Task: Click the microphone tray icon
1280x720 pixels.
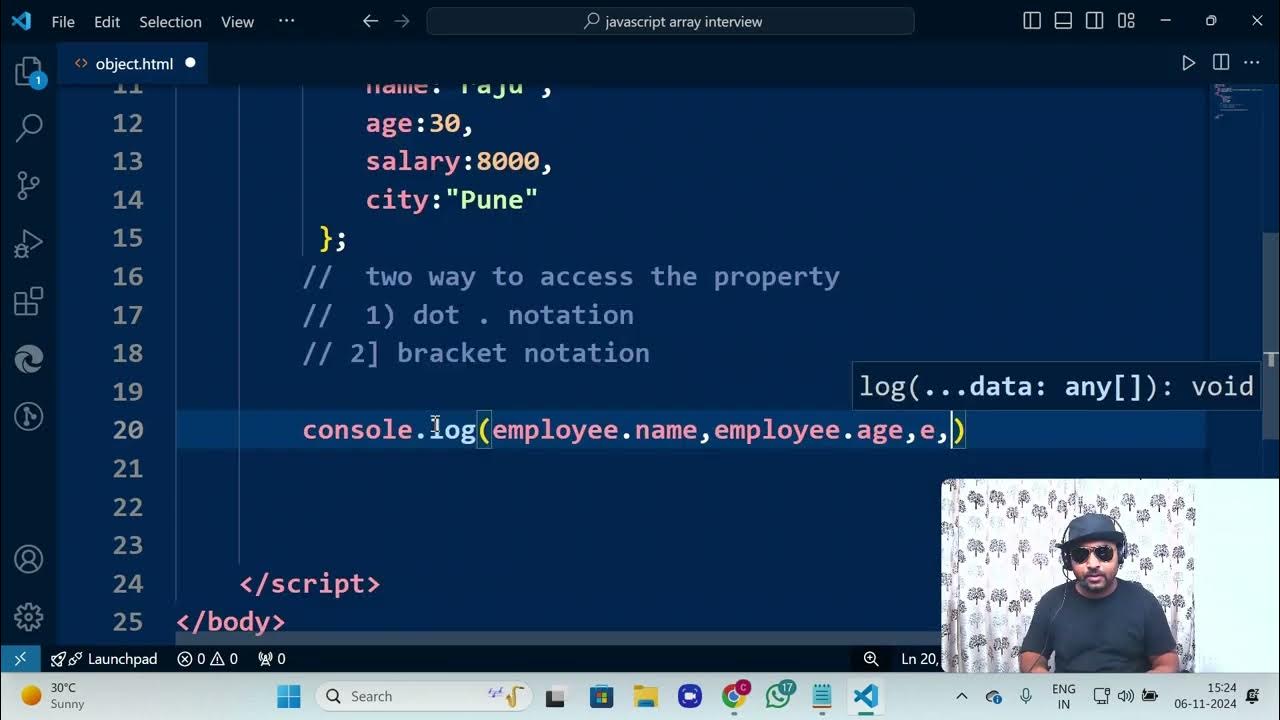Action: [x=1026, y=696]
